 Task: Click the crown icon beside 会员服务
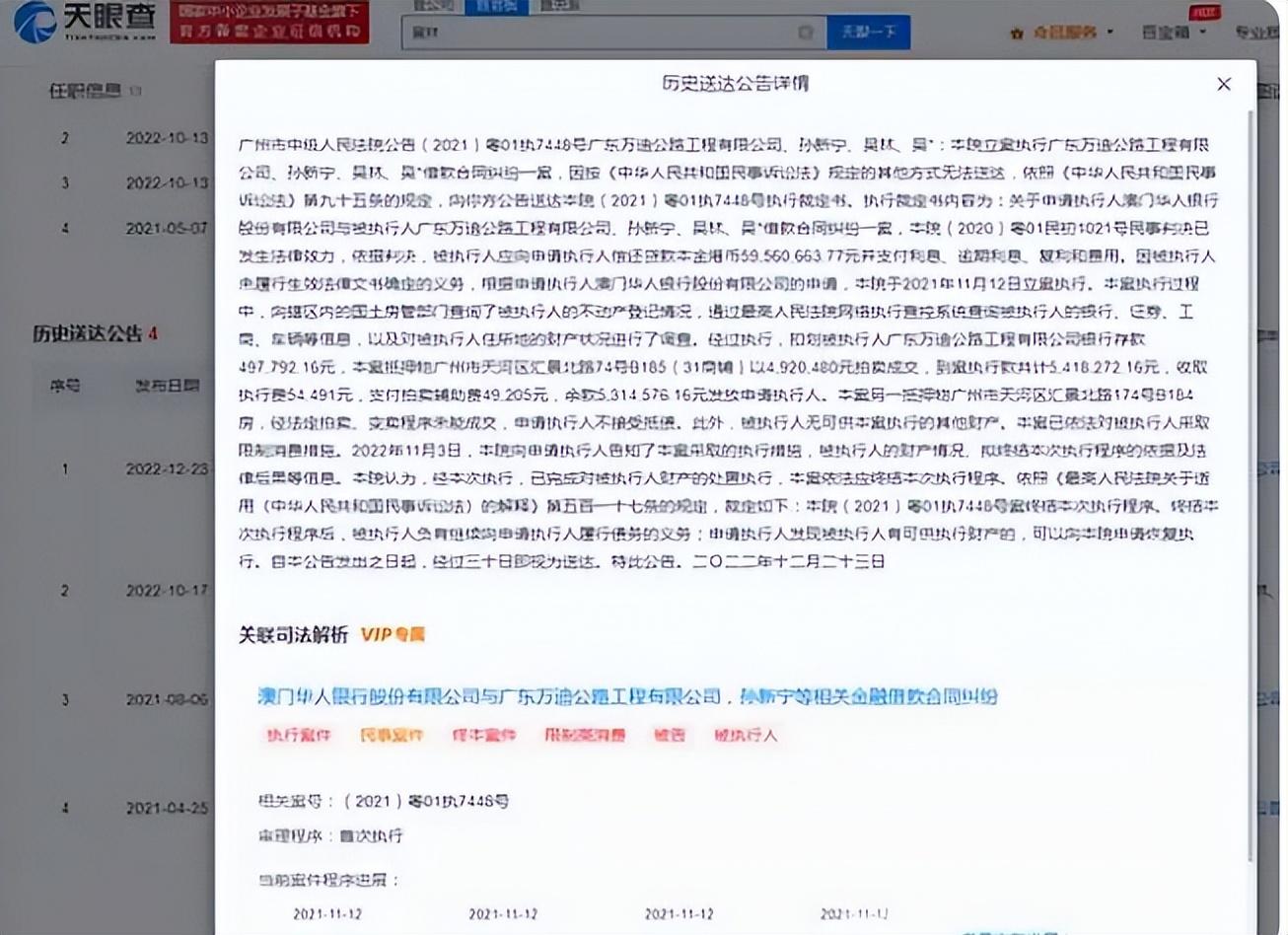coord(1016,33)
